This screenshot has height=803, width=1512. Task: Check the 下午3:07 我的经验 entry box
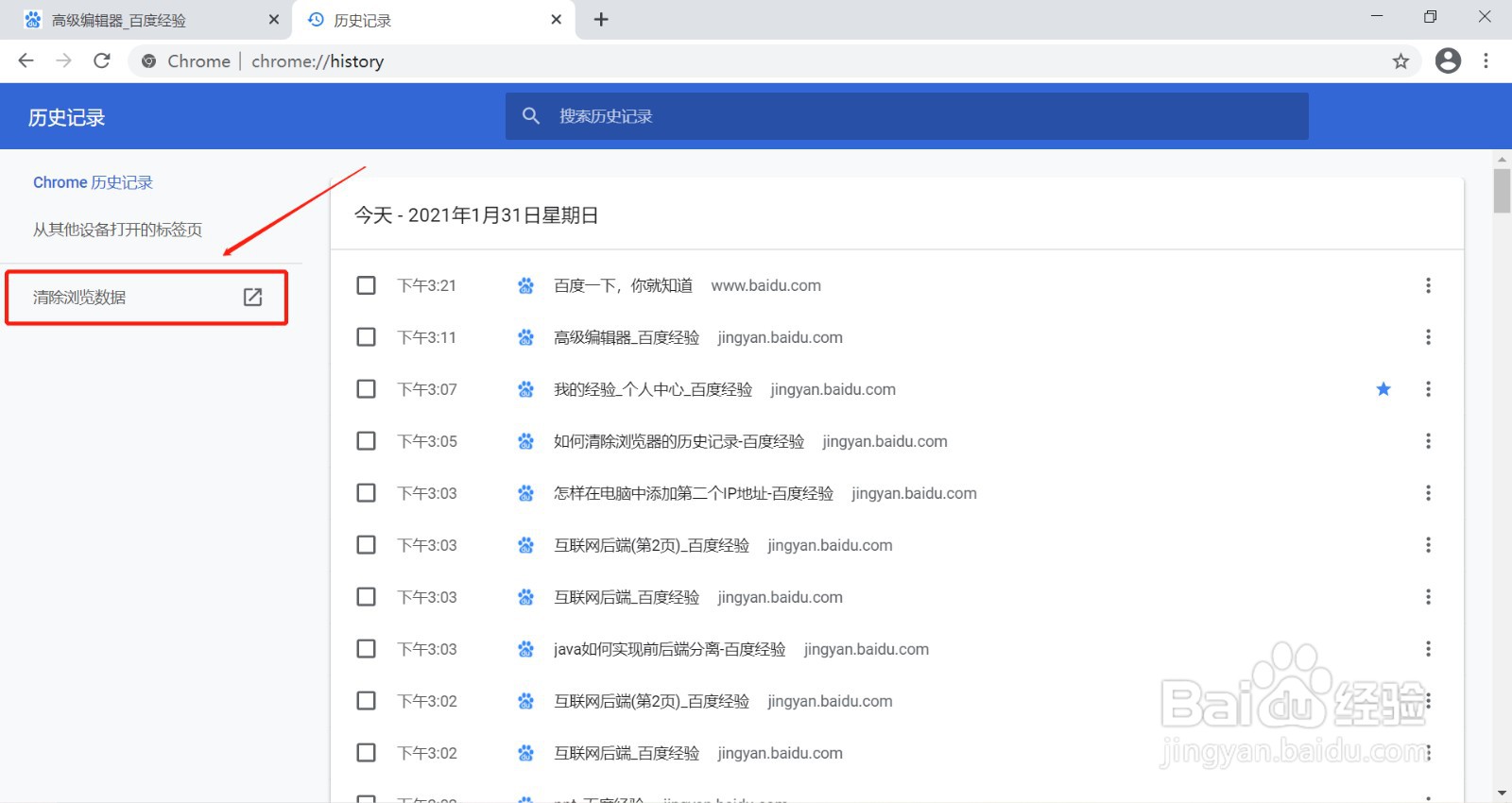[366, 389]
